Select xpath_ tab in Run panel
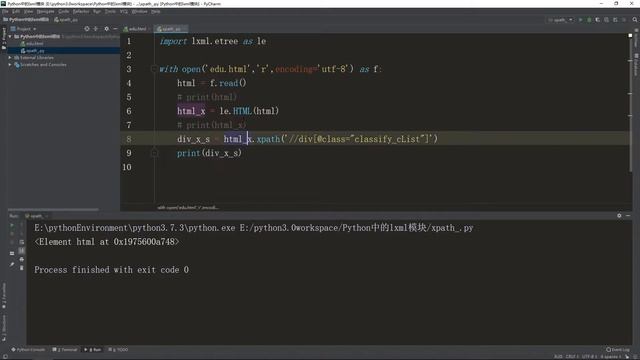 [36, 216]
